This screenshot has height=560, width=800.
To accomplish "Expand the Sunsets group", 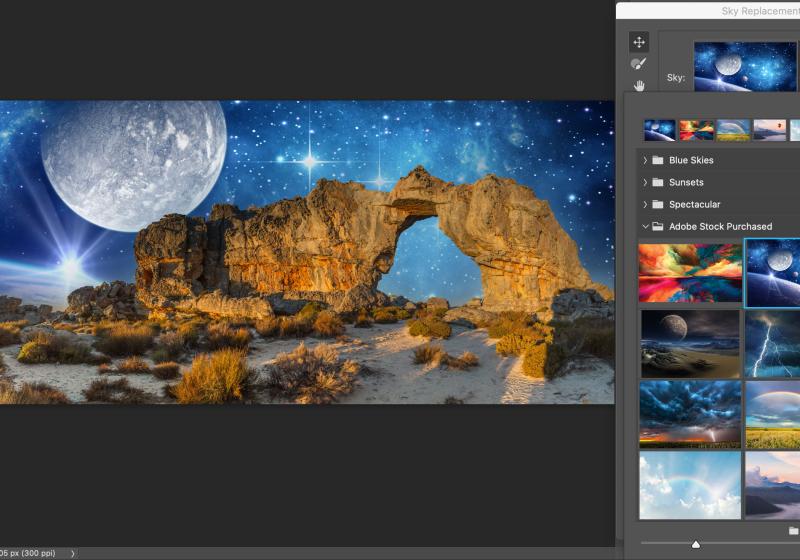I will point(645,182).
